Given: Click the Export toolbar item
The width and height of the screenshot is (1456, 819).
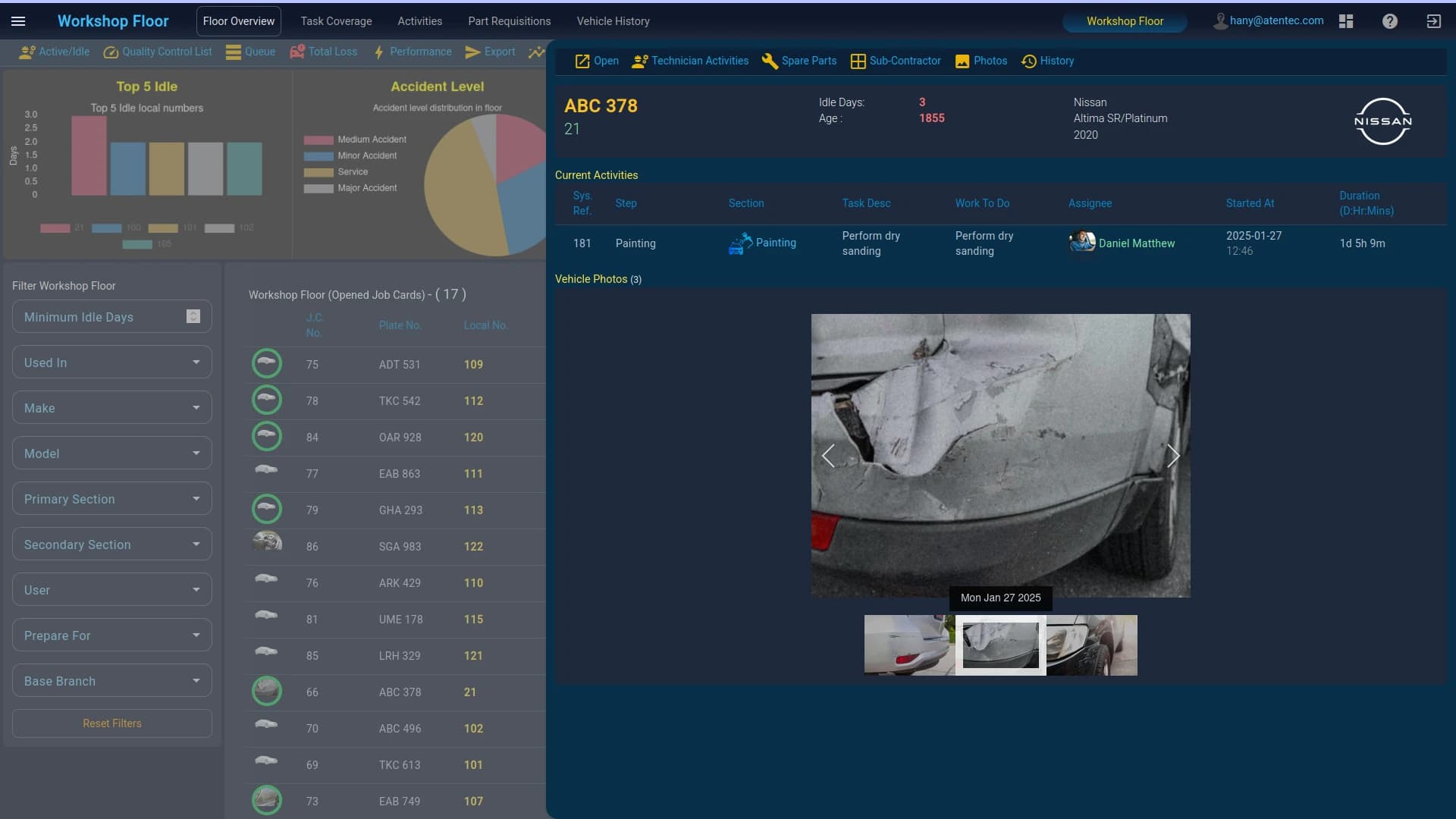Looking at the screenshot, I should coord(490,52).
